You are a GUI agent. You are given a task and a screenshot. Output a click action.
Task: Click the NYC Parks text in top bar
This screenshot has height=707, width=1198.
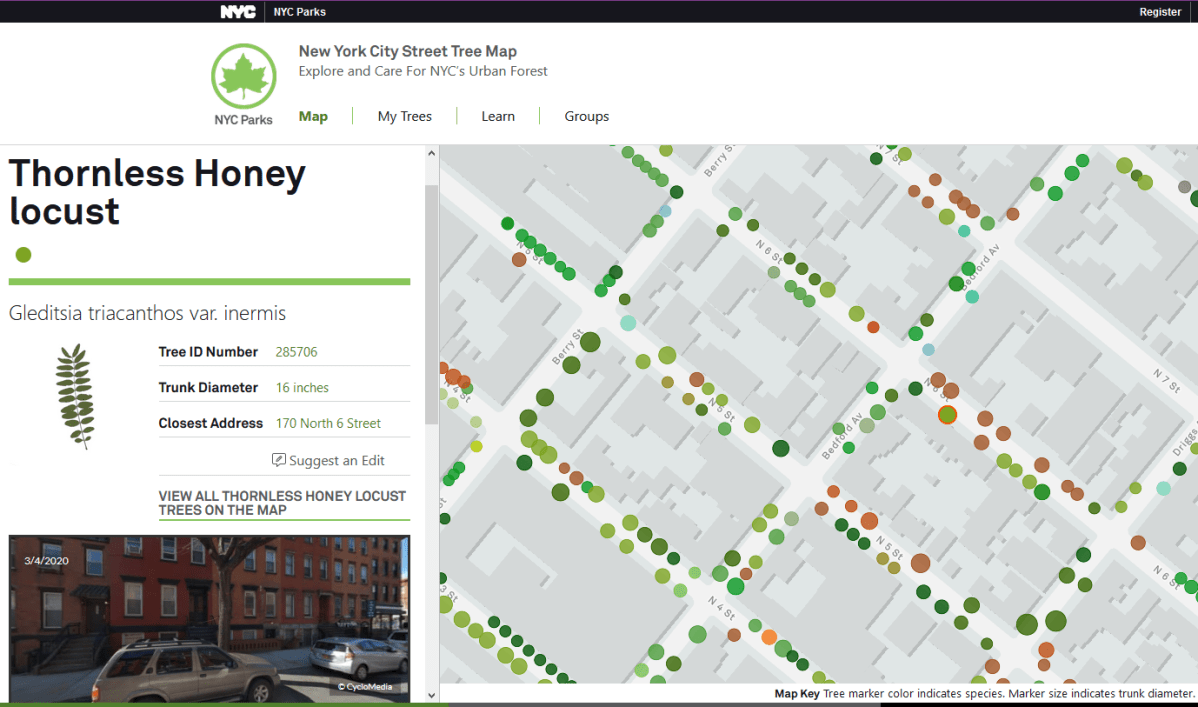(x=299, y=11)
